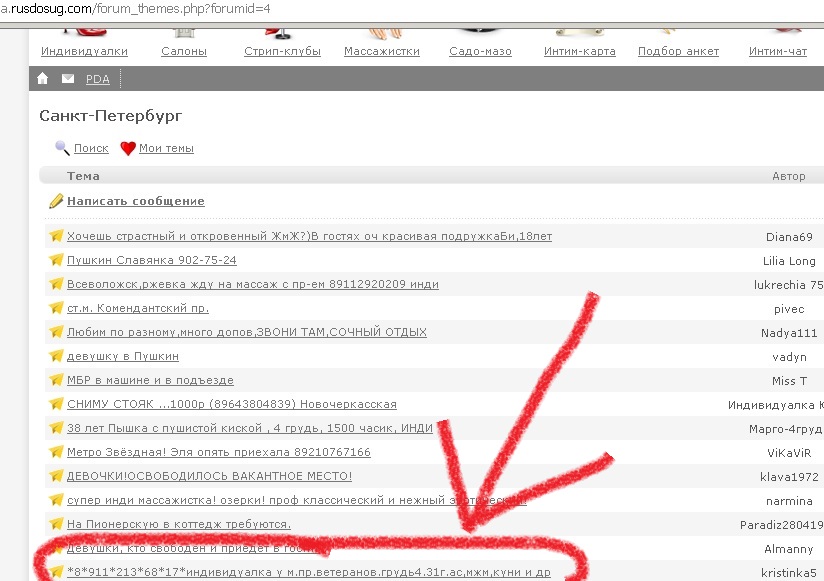Open the PDA version link
The width and height of the screenshot is (824, 581).
click(97, 79)
